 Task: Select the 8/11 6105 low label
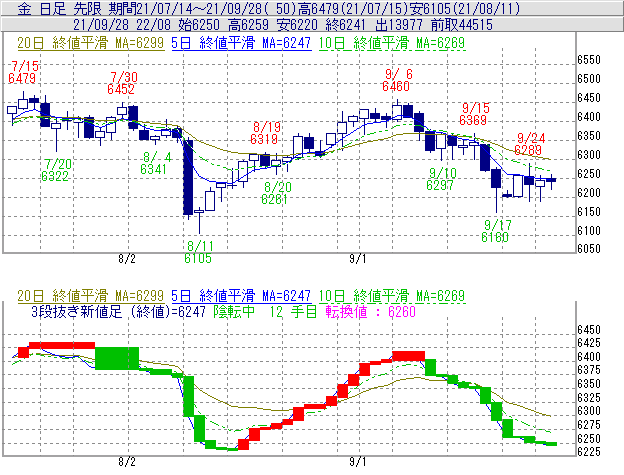[x=198, y=252]
